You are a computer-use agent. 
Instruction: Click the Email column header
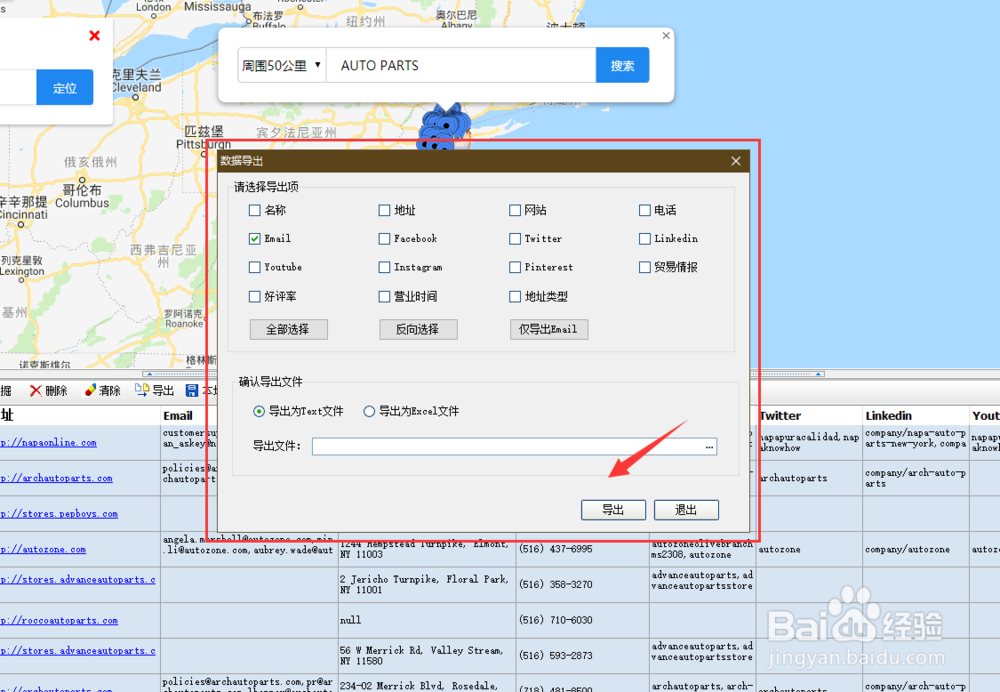pos(178,416)
